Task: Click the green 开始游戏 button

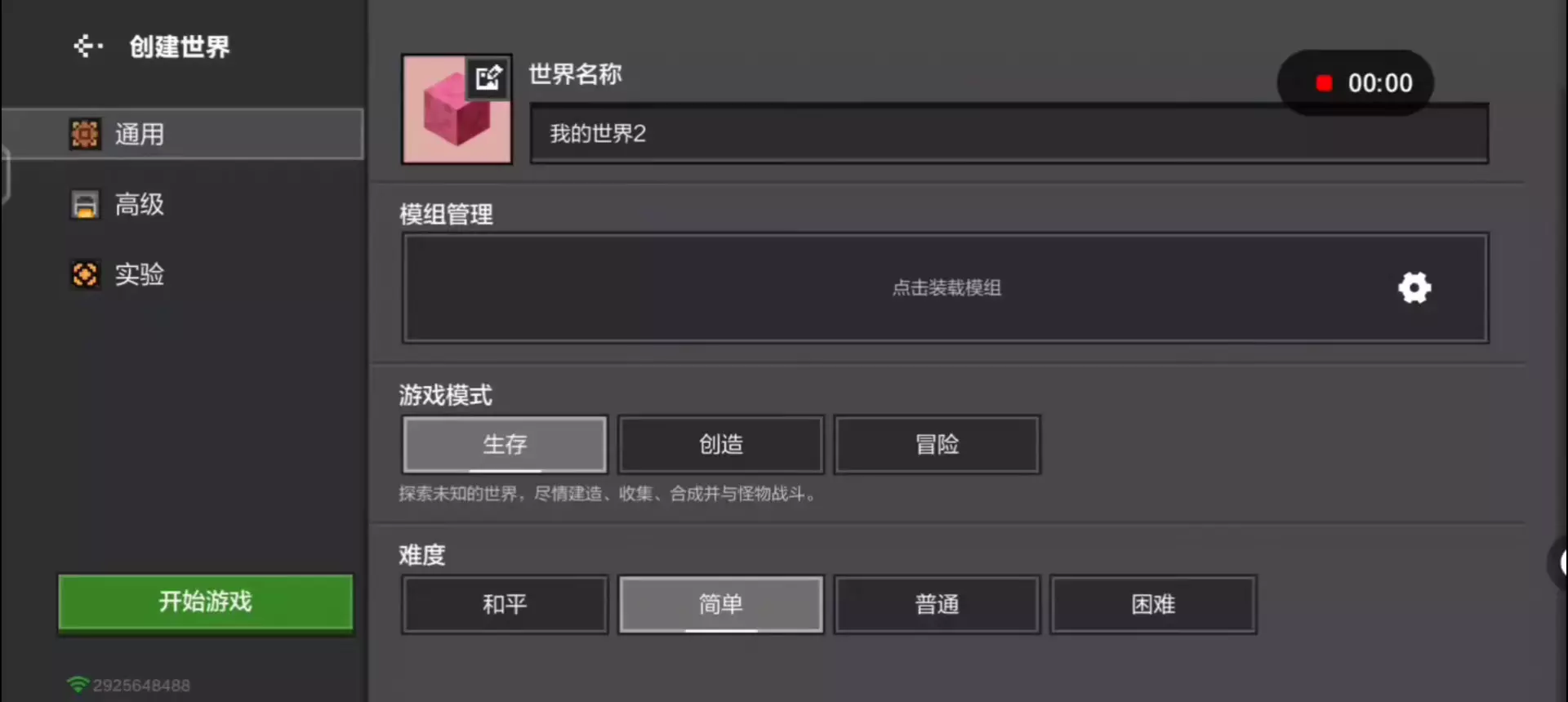Action: [x=206, y=602]
